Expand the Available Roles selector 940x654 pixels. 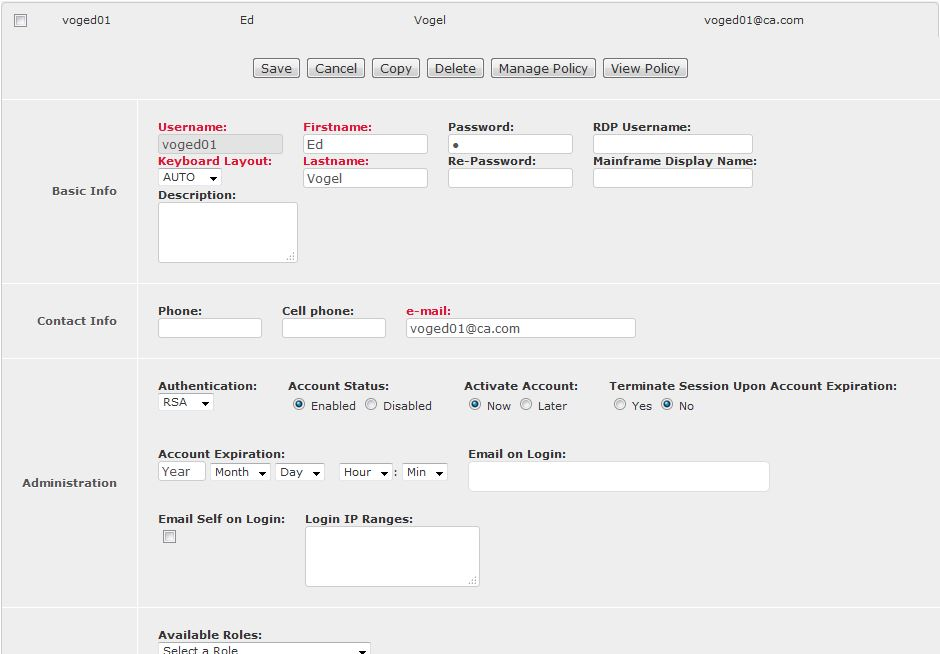264,649
